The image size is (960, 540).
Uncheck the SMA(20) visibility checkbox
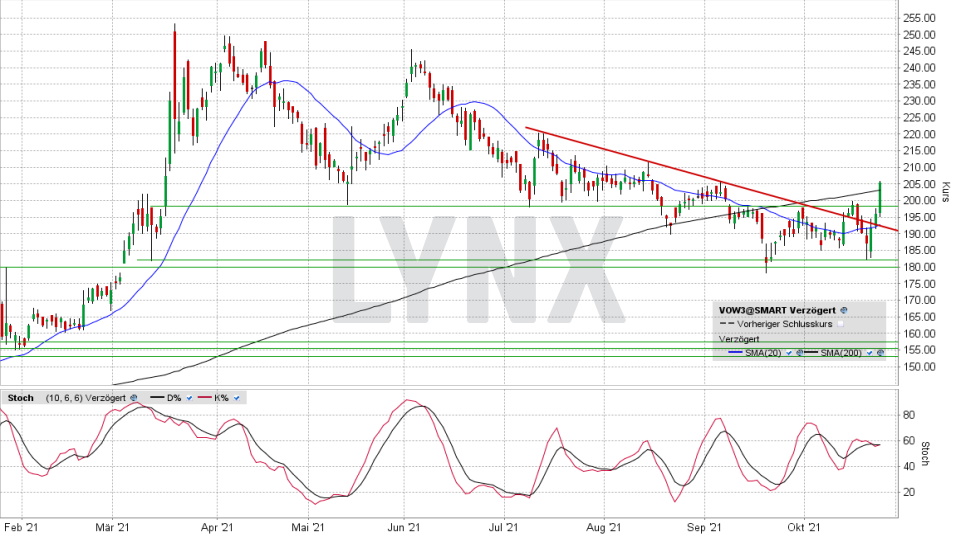789,353
